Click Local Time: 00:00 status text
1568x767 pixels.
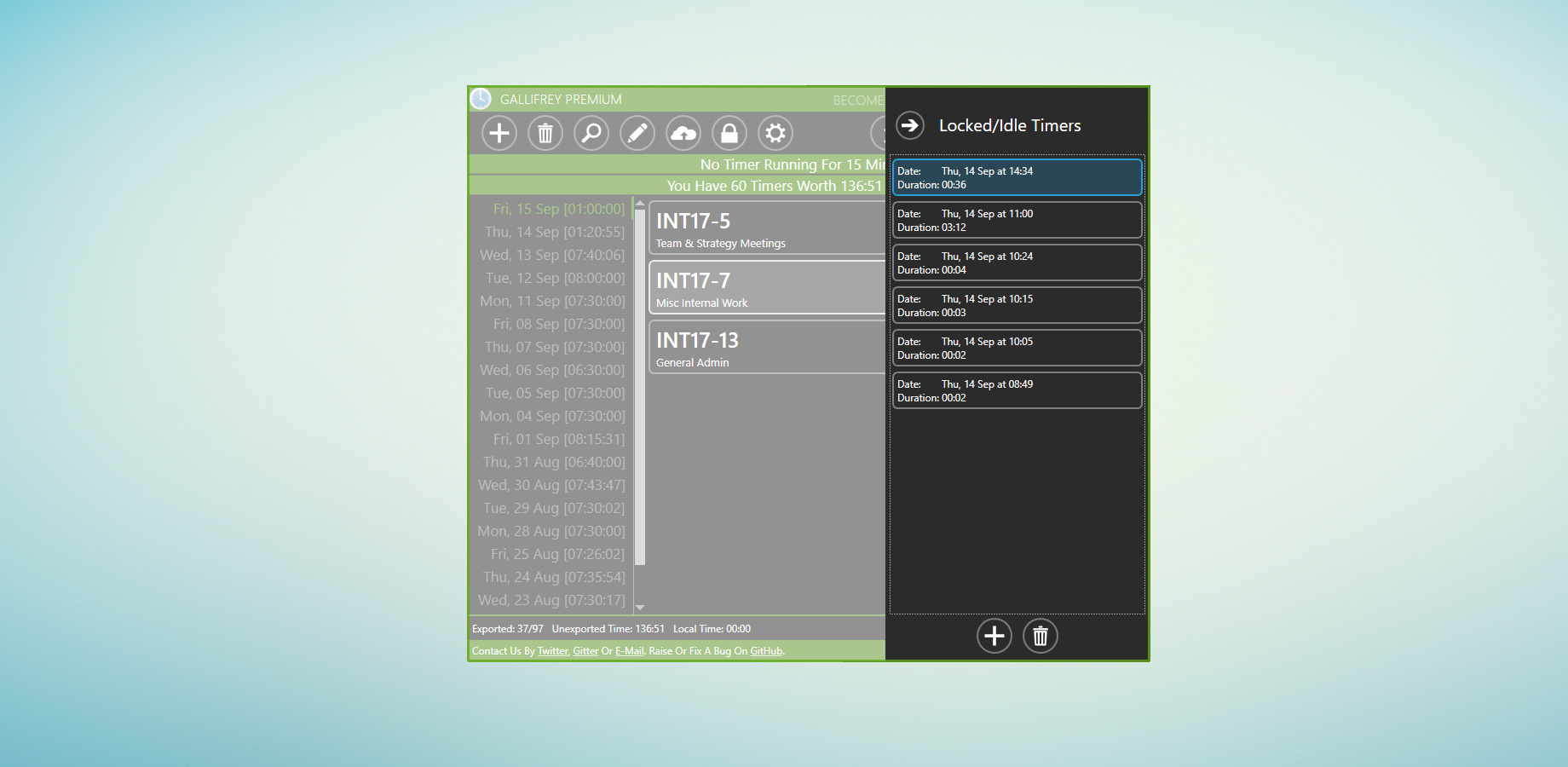click(x=712, y=629)
